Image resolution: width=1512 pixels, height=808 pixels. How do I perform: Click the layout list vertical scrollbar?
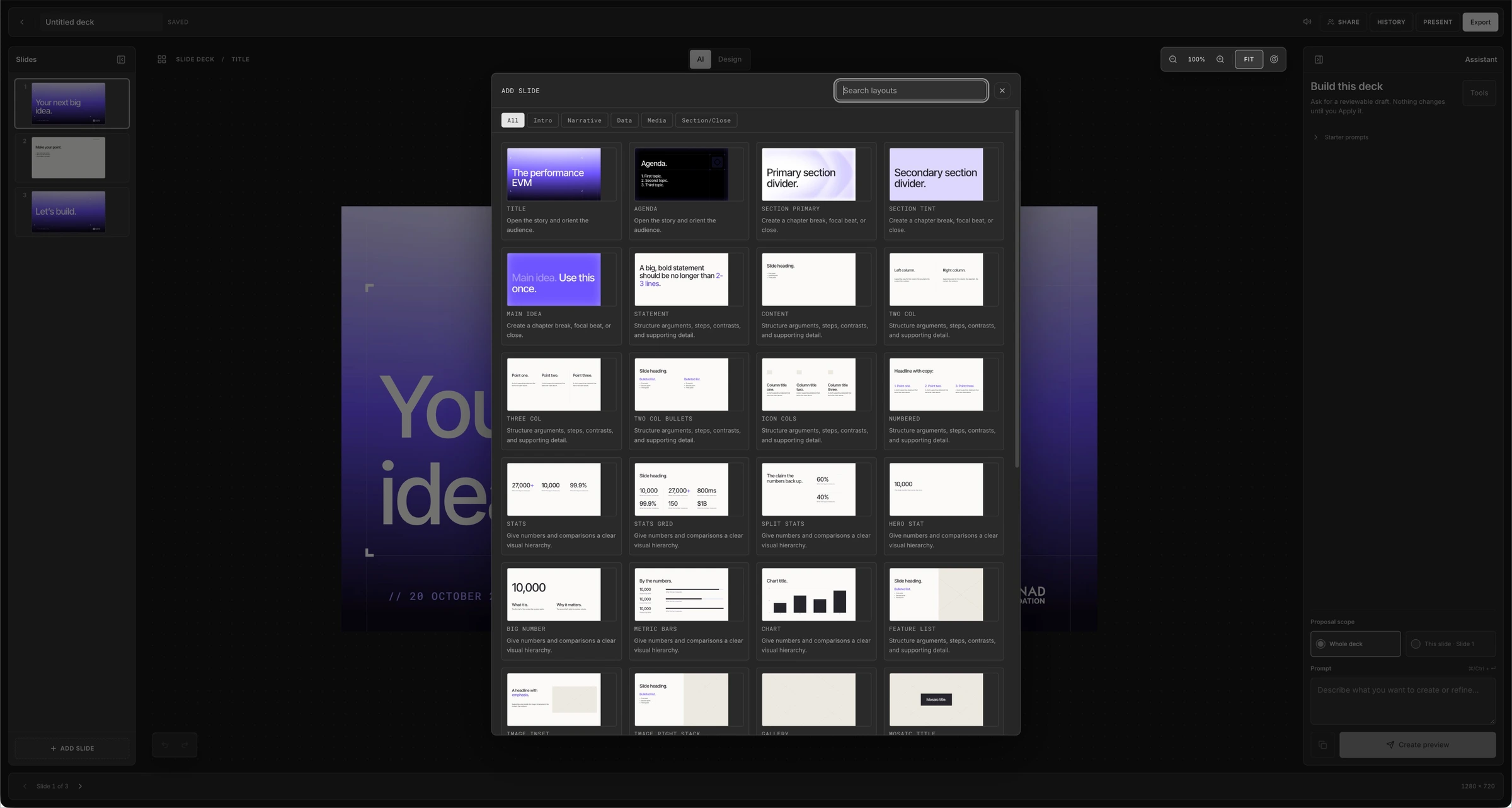(x=1016, y=290)
